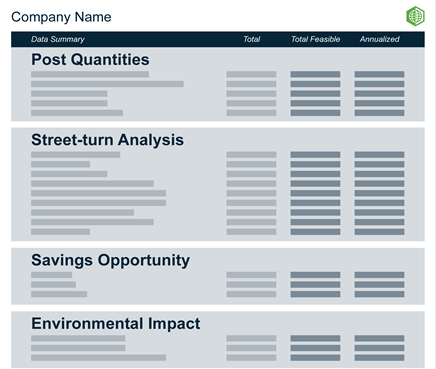Click the Data Summary column header
Viewport: 436px width, 369px height.
point(58,39)
